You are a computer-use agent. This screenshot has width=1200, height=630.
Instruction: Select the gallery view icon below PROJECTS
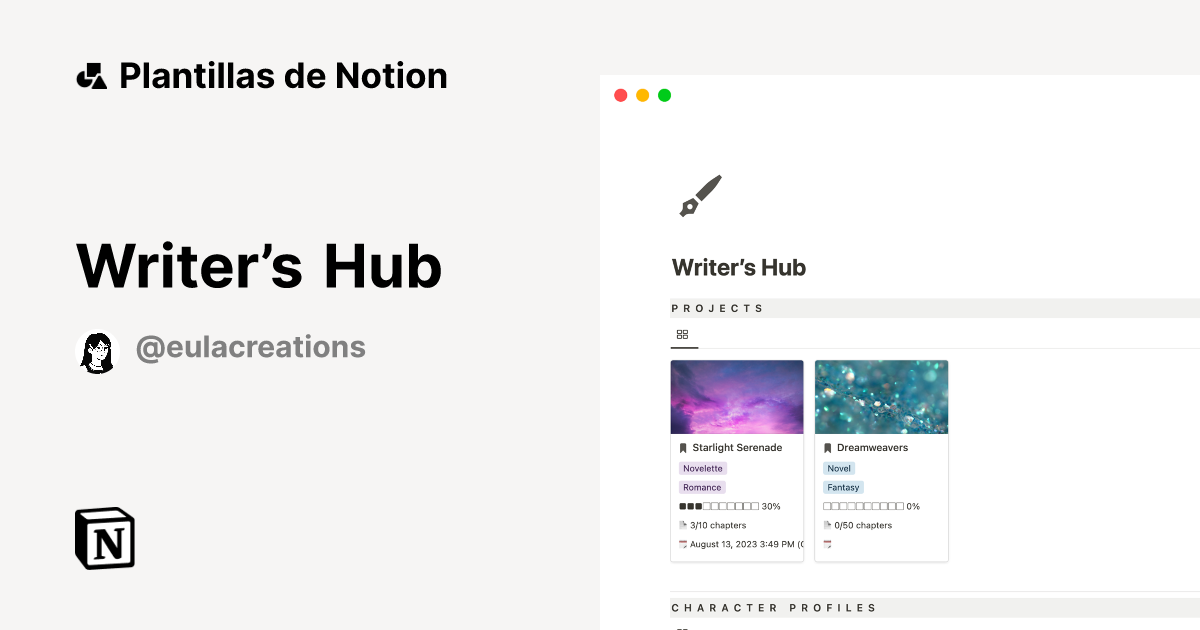click(683, 335)
